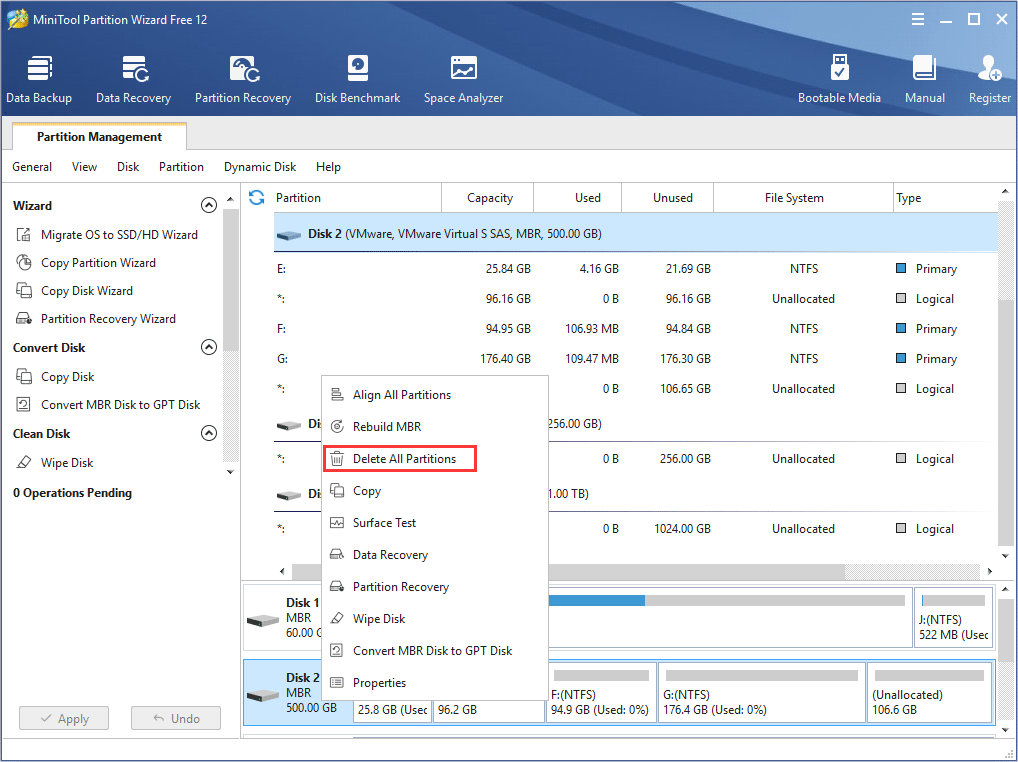Collapse the Wizard section
The width and height of the screenshot is (1018, 762).
tap(208, 205)
